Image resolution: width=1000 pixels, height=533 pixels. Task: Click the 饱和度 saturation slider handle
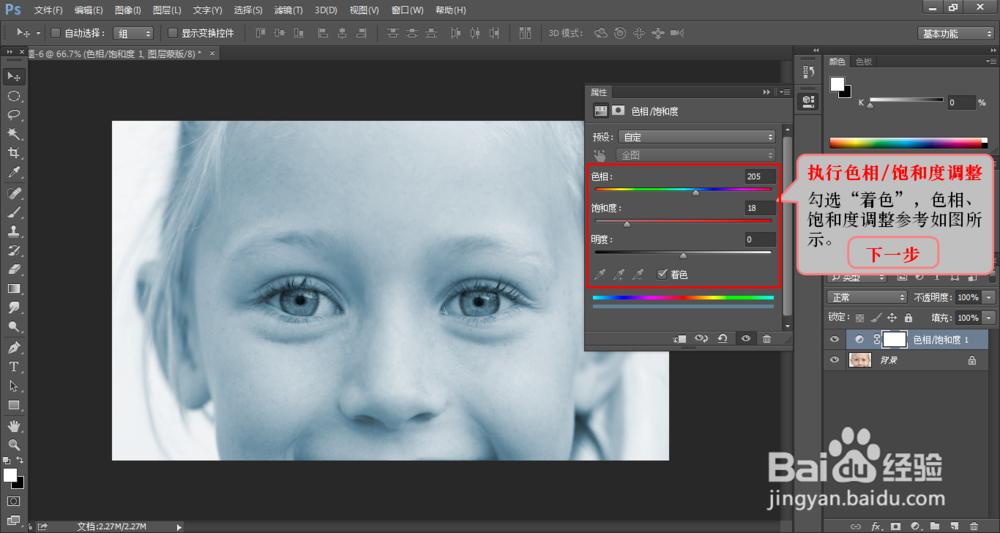(x=627, y=224)
